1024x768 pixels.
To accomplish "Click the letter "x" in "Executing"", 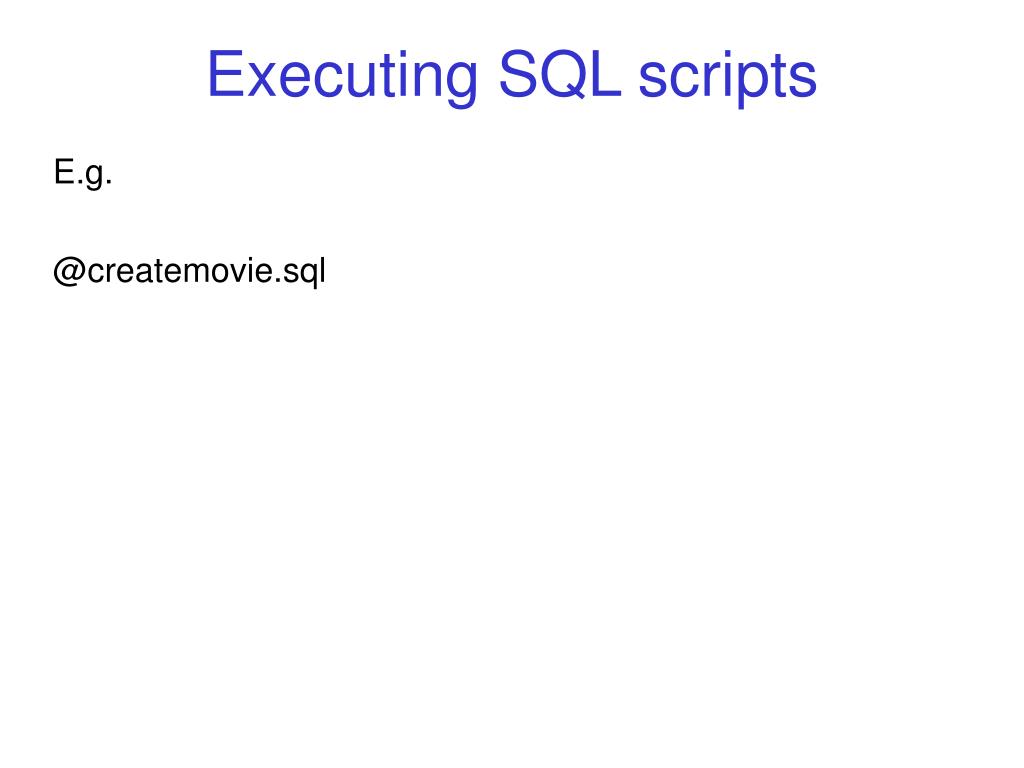I will tap(262, 80).
